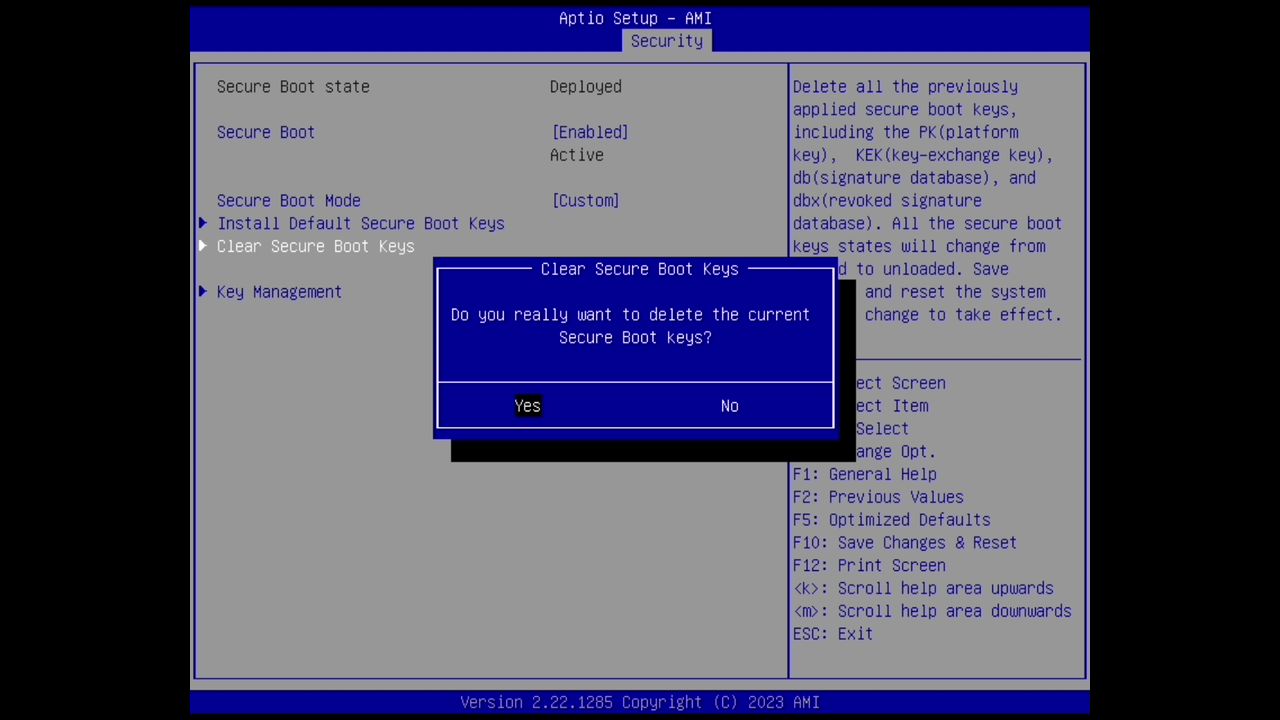Open the Key Management submenu
The height and width of the screenshot is (720, 1280).
pos(279,292)
